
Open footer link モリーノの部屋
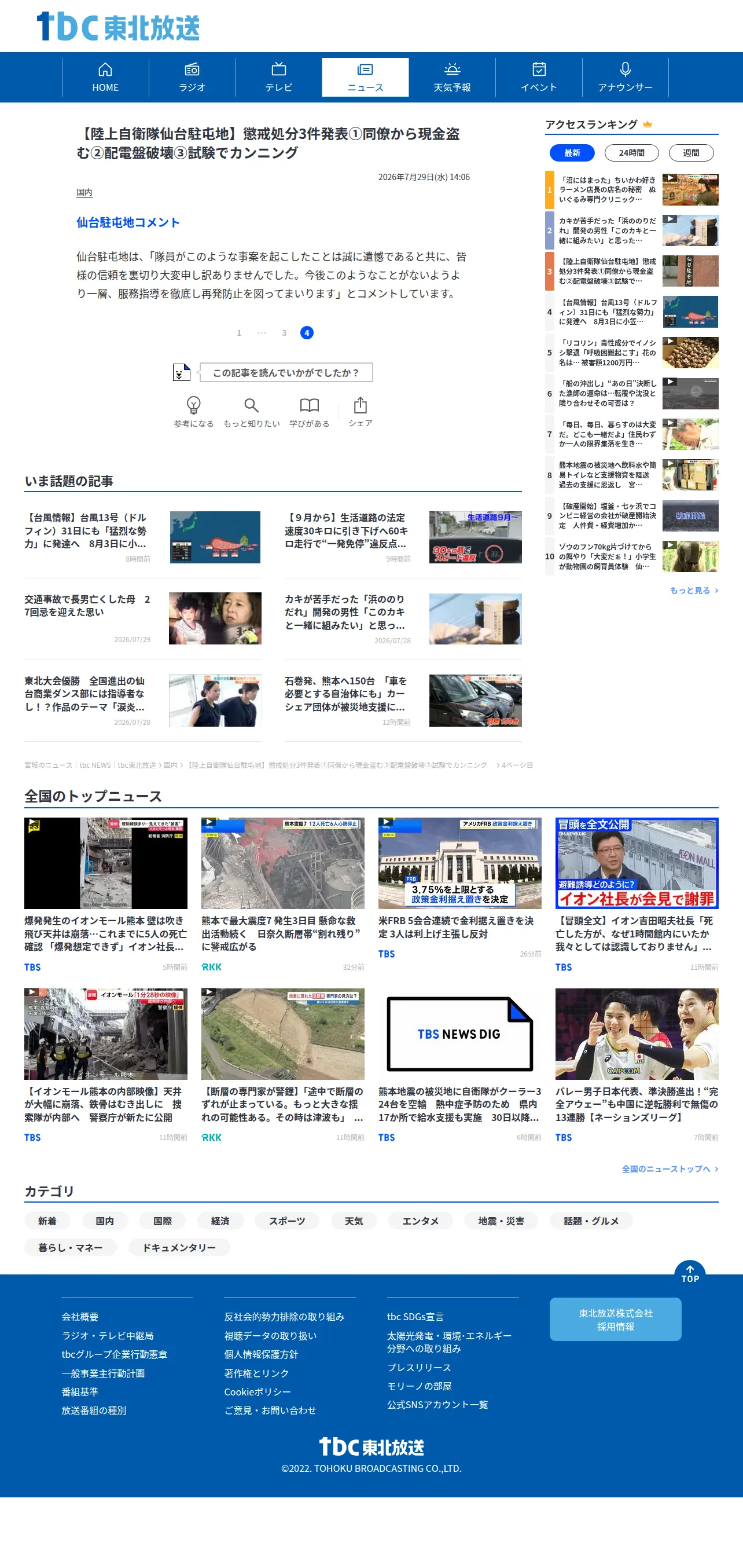420,1386
